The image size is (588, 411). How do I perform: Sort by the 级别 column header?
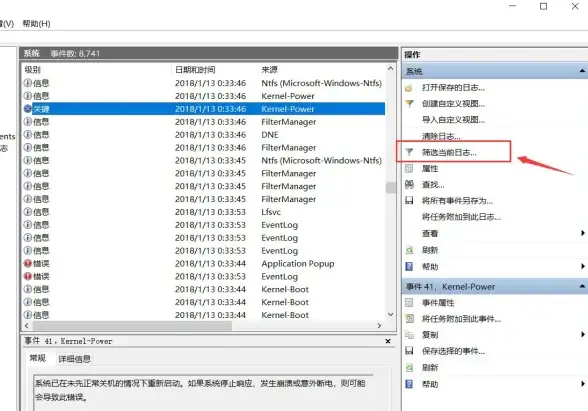pos(33,69)
